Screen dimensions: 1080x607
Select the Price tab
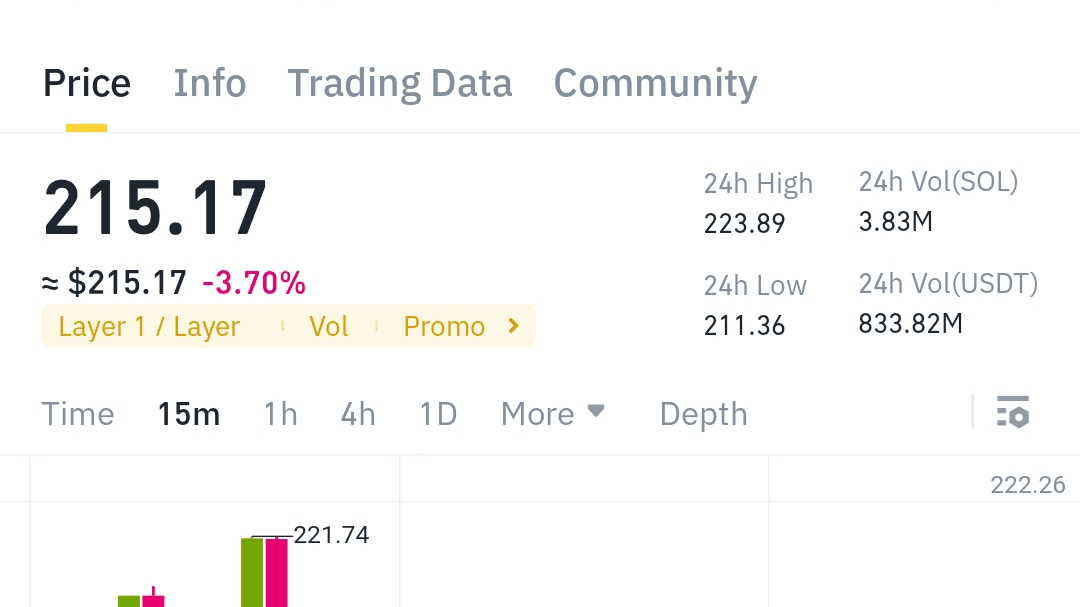[x=87, y=83]
